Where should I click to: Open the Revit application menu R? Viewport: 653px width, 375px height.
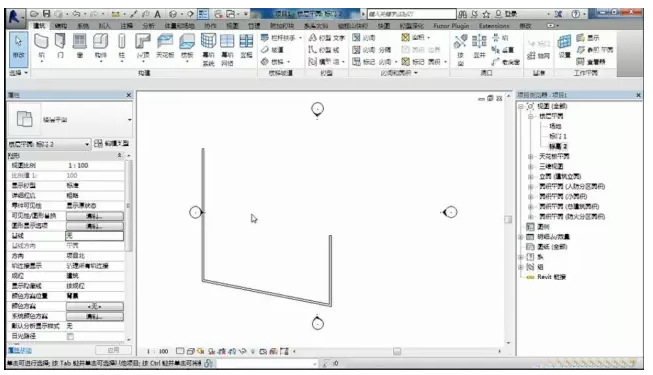coord(14,17)
